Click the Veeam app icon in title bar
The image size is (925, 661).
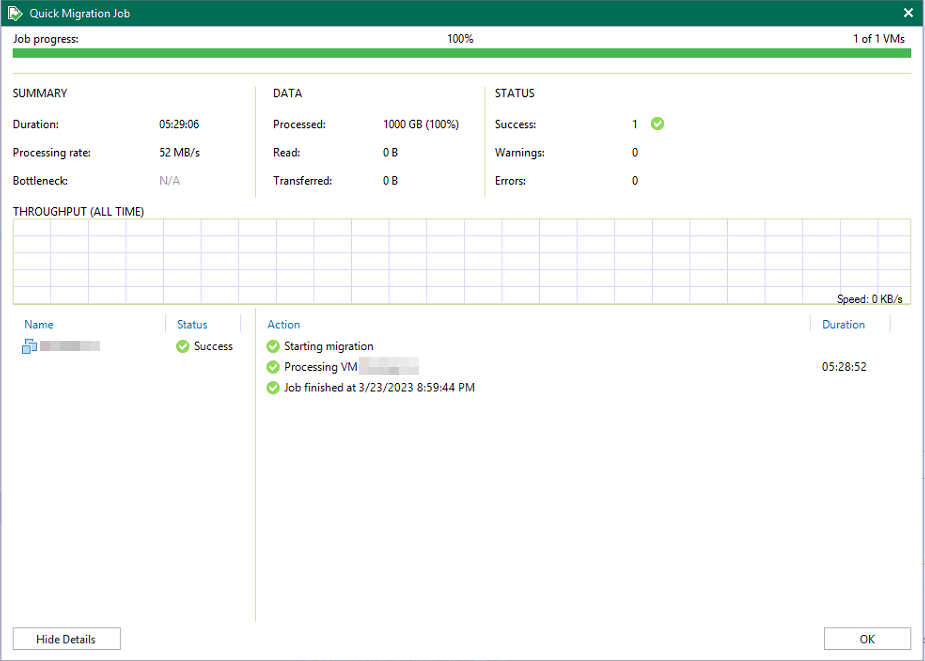click(x=15, y=13)
